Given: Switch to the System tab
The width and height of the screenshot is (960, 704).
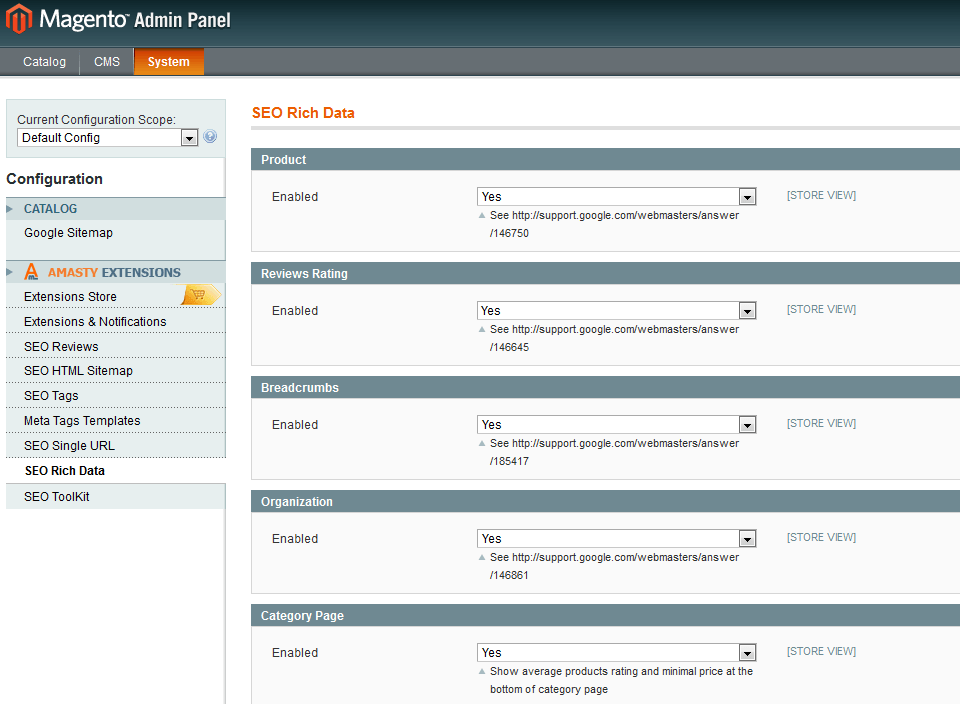Looking at the screenshot, I should point(168,61).
